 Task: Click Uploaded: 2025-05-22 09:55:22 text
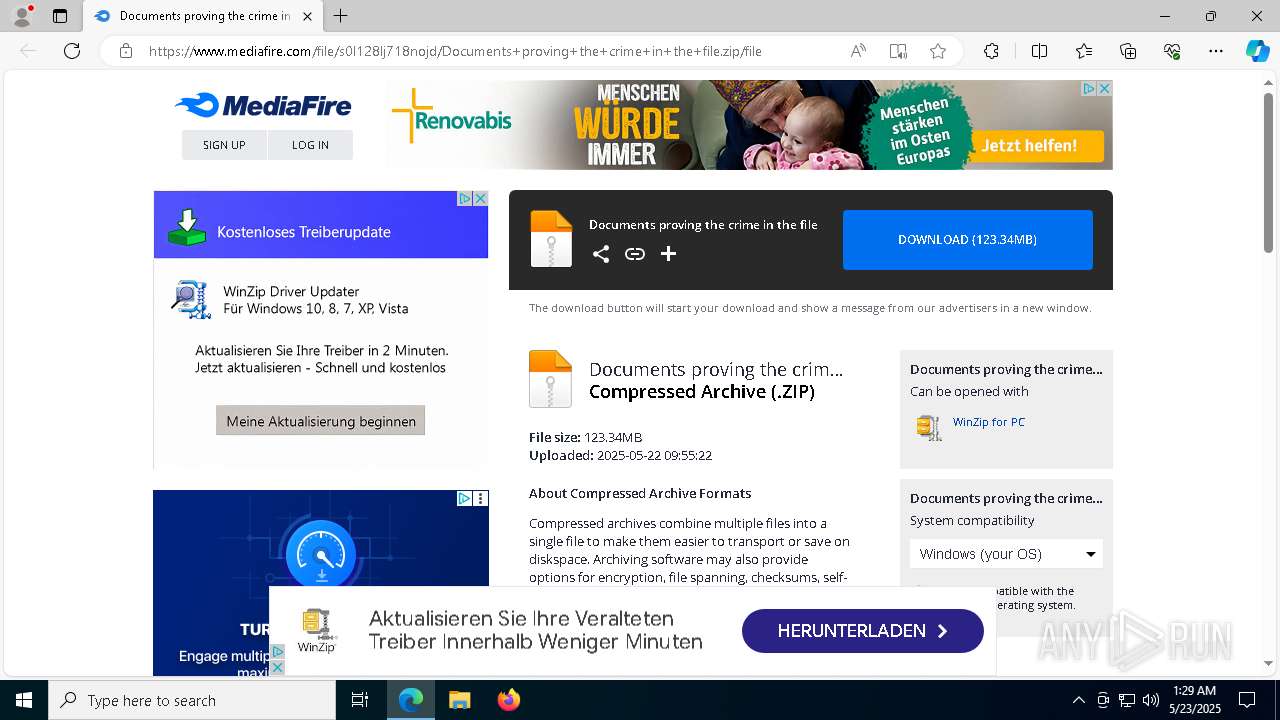620,455
